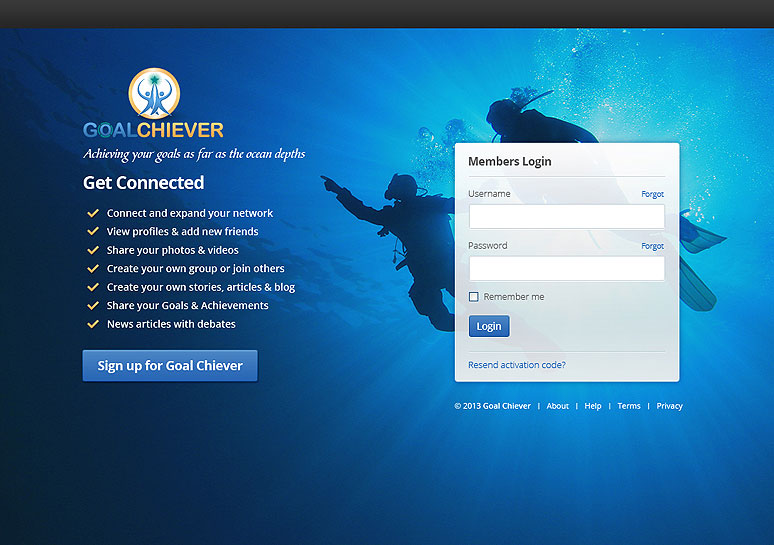Viewport: 774px width, 545px height.
Task: Open the Privacy footer link
Action: [x=669, y=406]
